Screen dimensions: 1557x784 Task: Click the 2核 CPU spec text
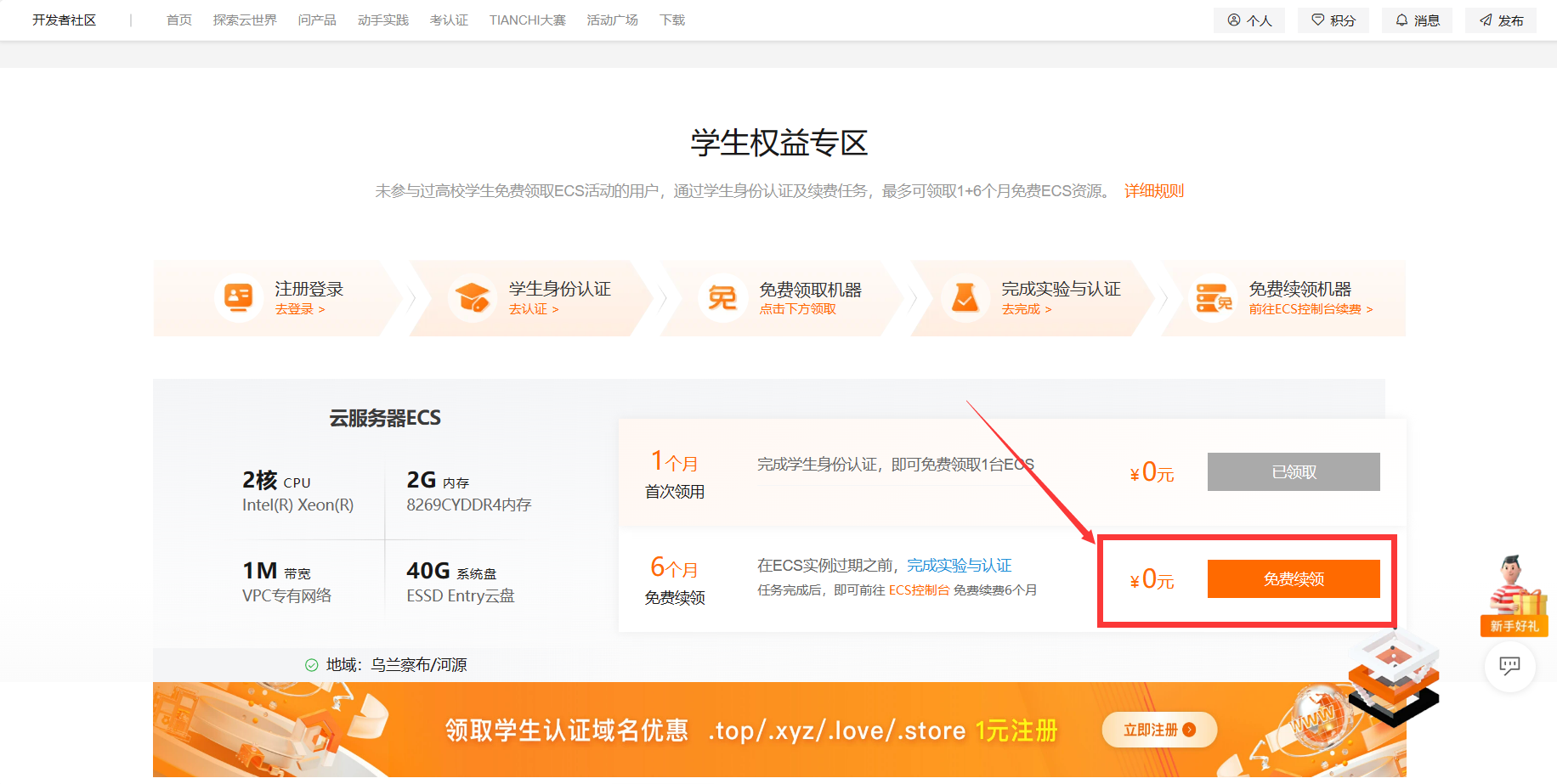pos(276,481)
